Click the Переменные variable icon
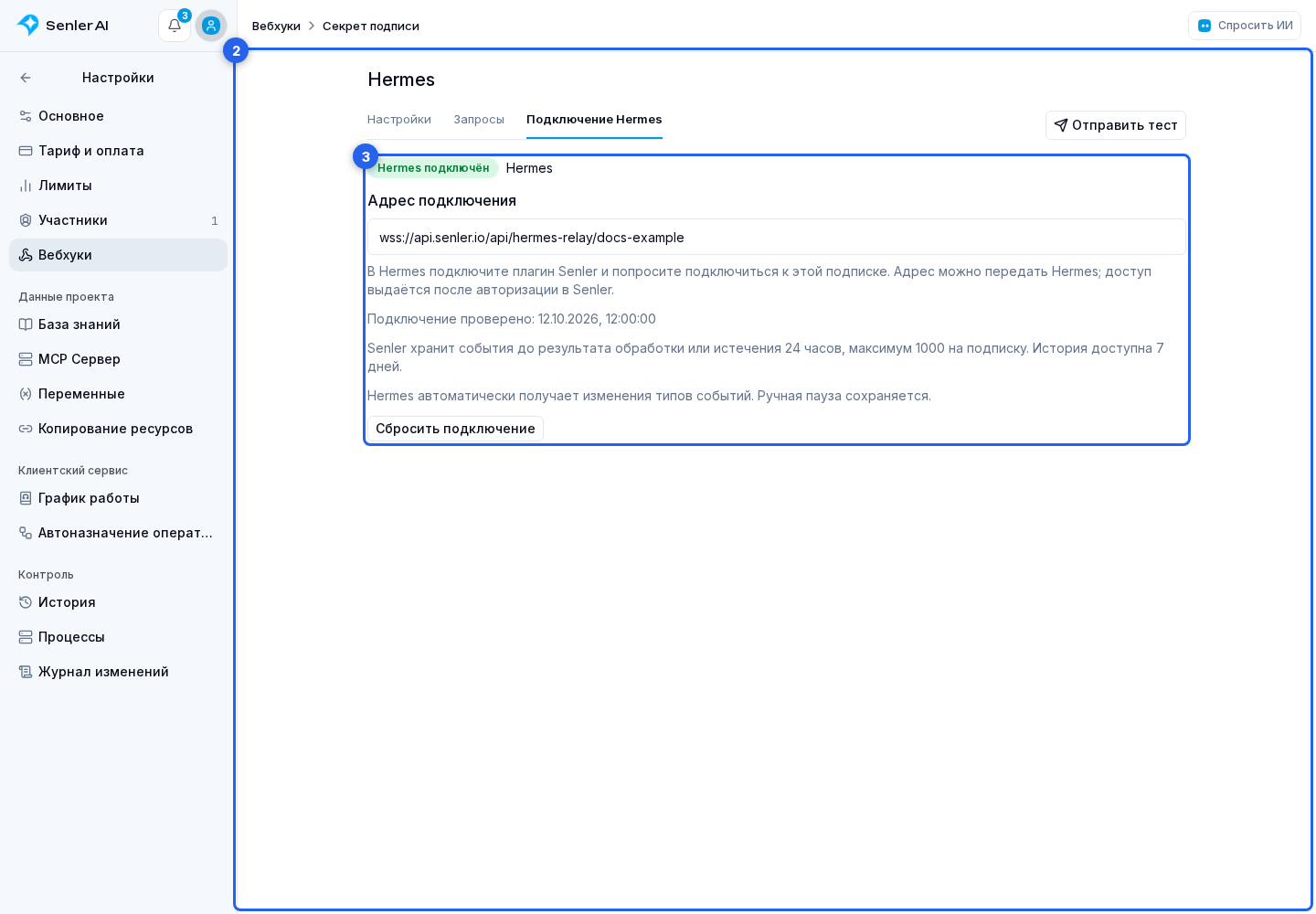The width and height of the screenshot is (1316, 914). click(x=26, y=394)
